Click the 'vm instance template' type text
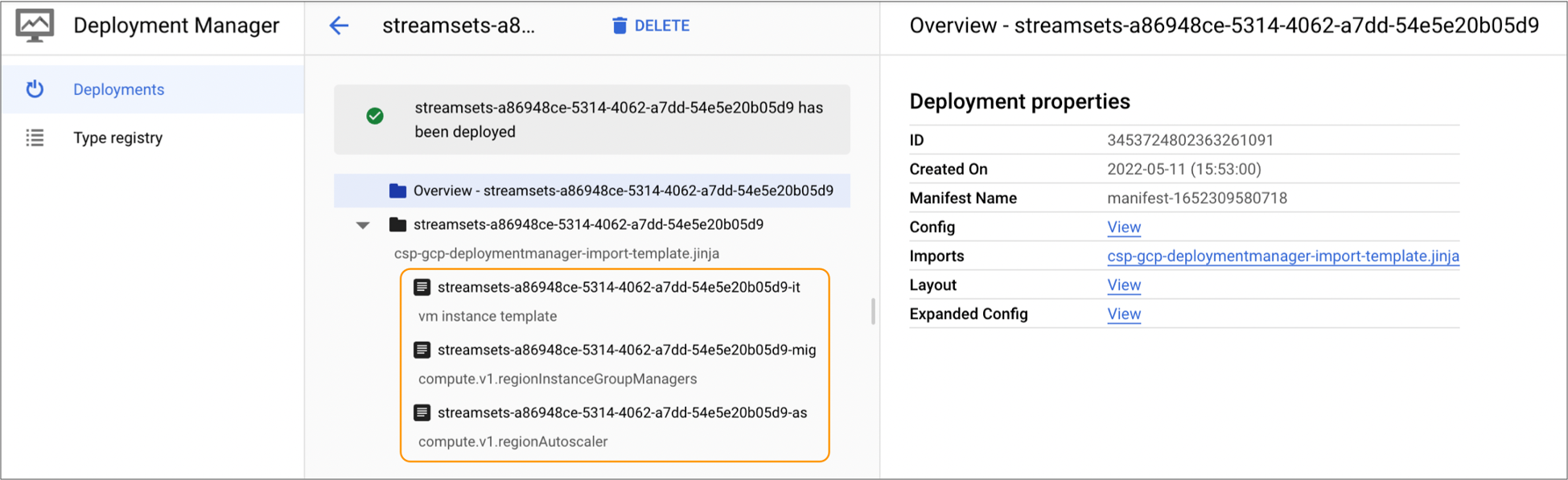Screen dimensions: 1568x480 [488, 316]
